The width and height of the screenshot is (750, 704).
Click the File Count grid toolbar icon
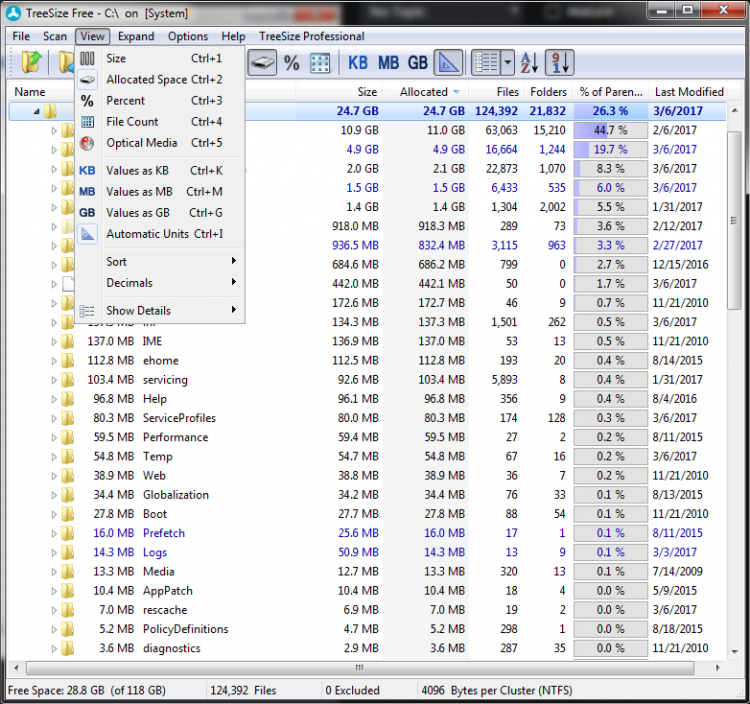click(320, 63)
